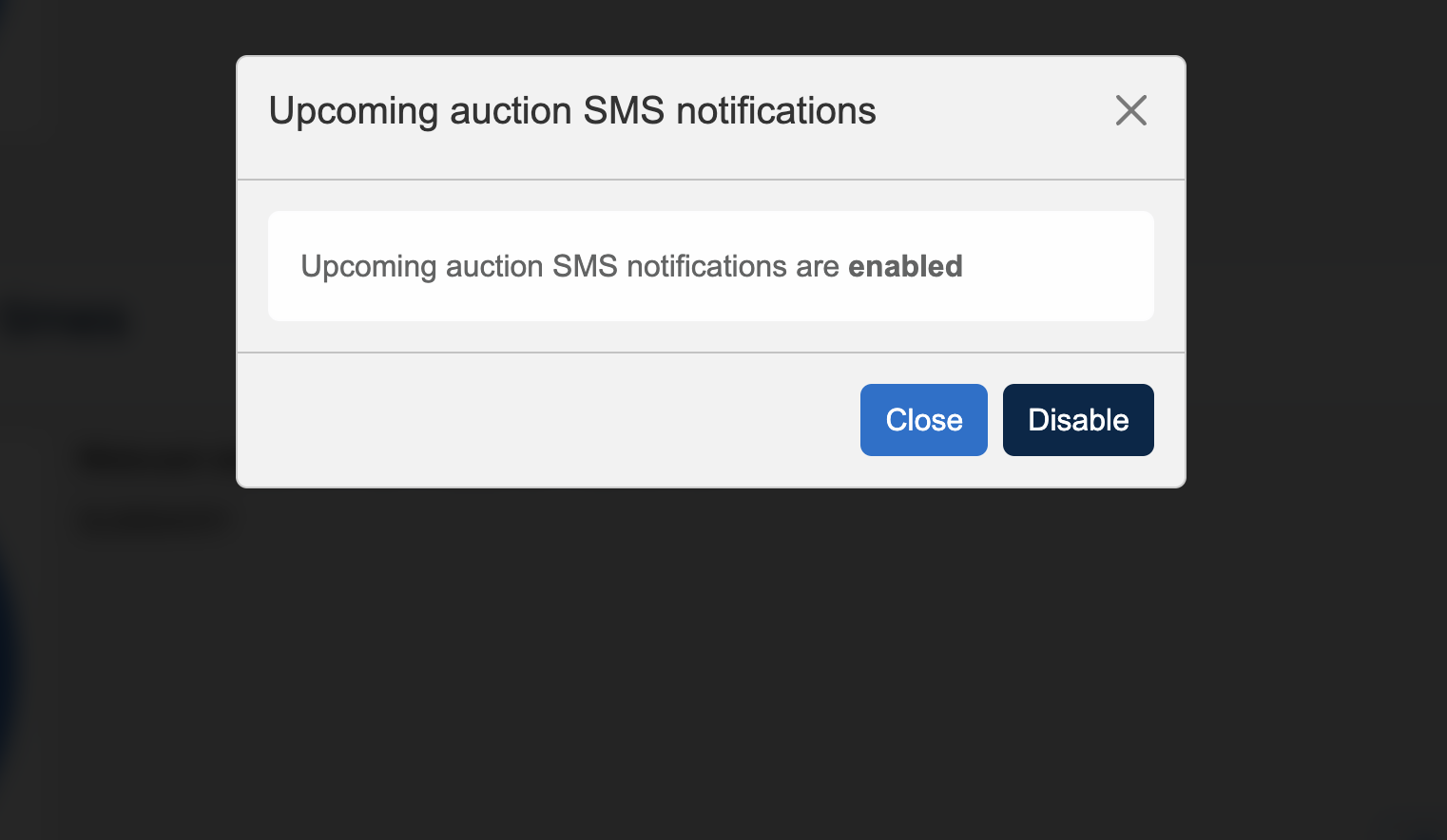Select the dark navy Disable button
The image size is (1447, 840).
pos(1077,420)
